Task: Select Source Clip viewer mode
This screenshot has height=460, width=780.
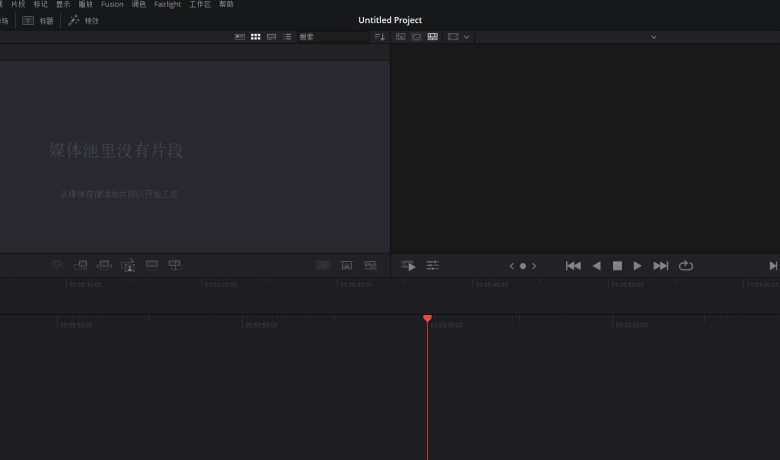Action: pos(400,37)
